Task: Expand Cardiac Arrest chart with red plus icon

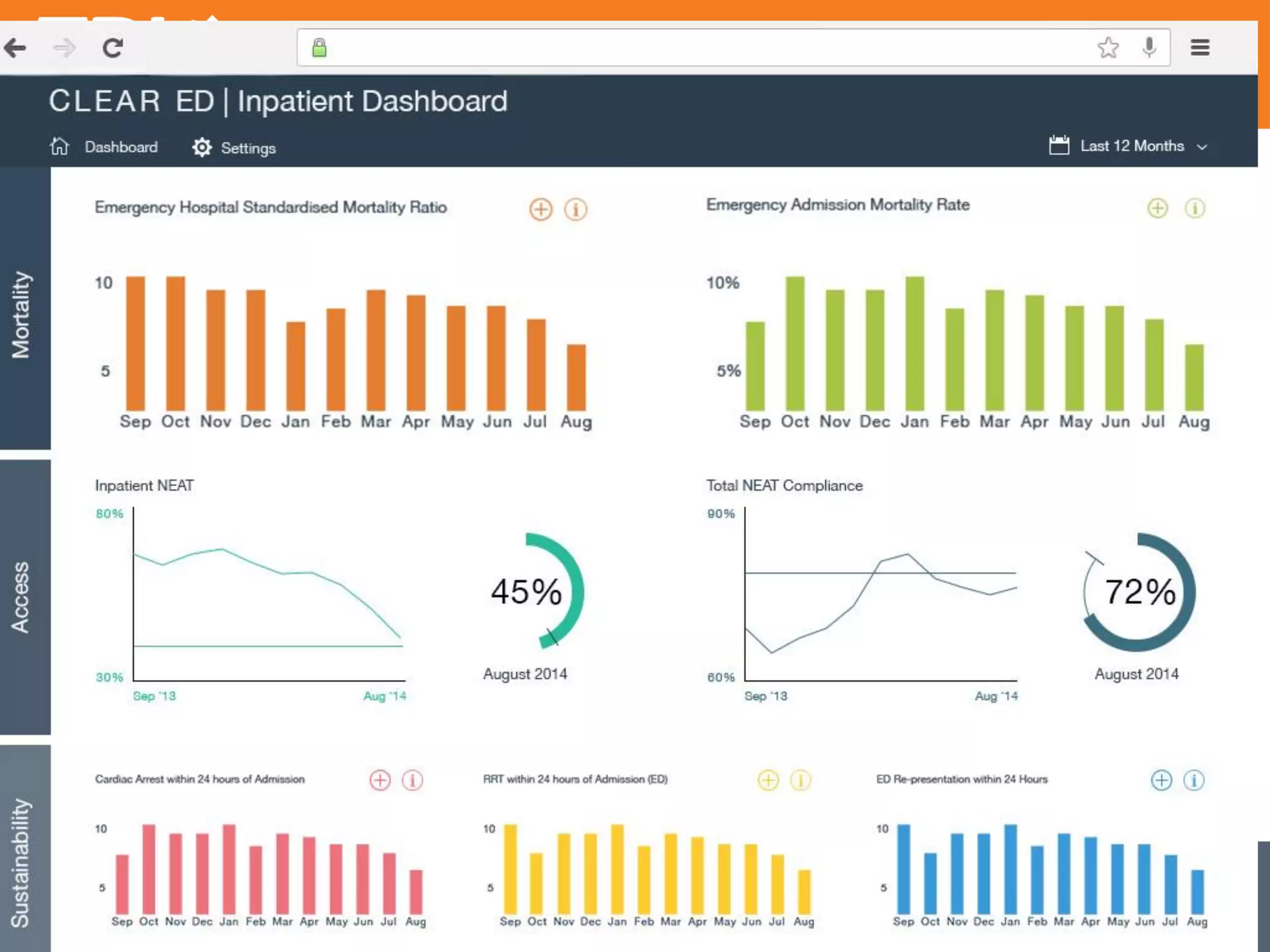Action: [380, 780]
